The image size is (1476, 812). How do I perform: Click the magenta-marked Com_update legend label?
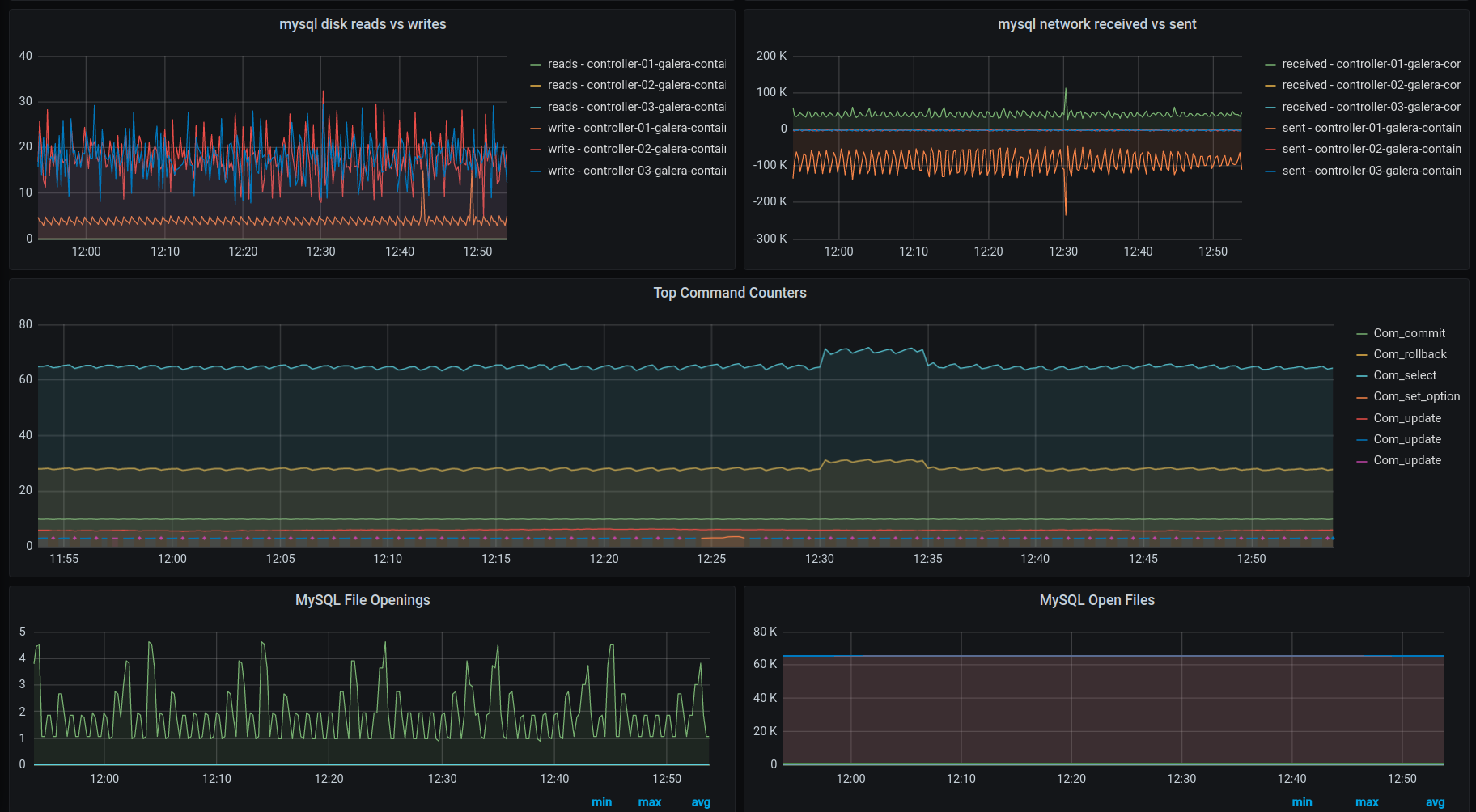(x=1407, y=460)
